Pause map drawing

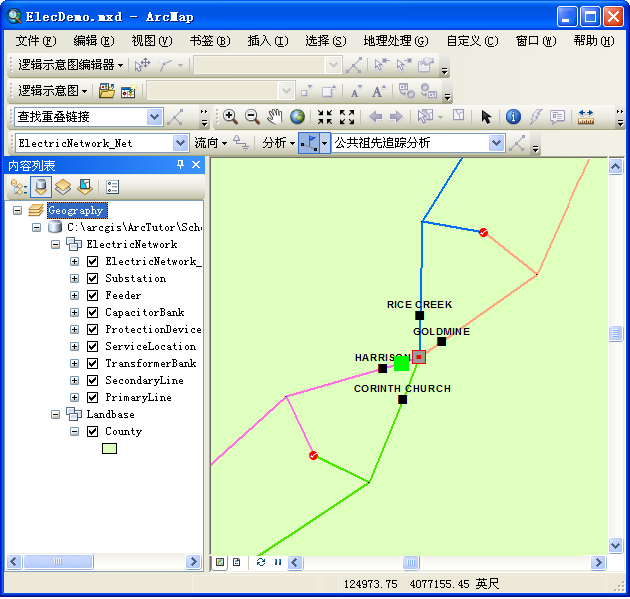[277, 562]
